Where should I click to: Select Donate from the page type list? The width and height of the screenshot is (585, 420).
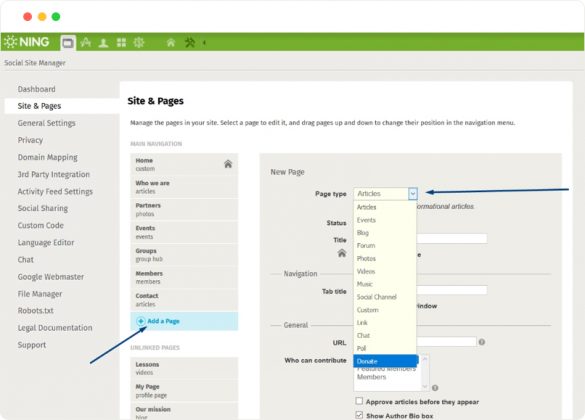point(385,361)
